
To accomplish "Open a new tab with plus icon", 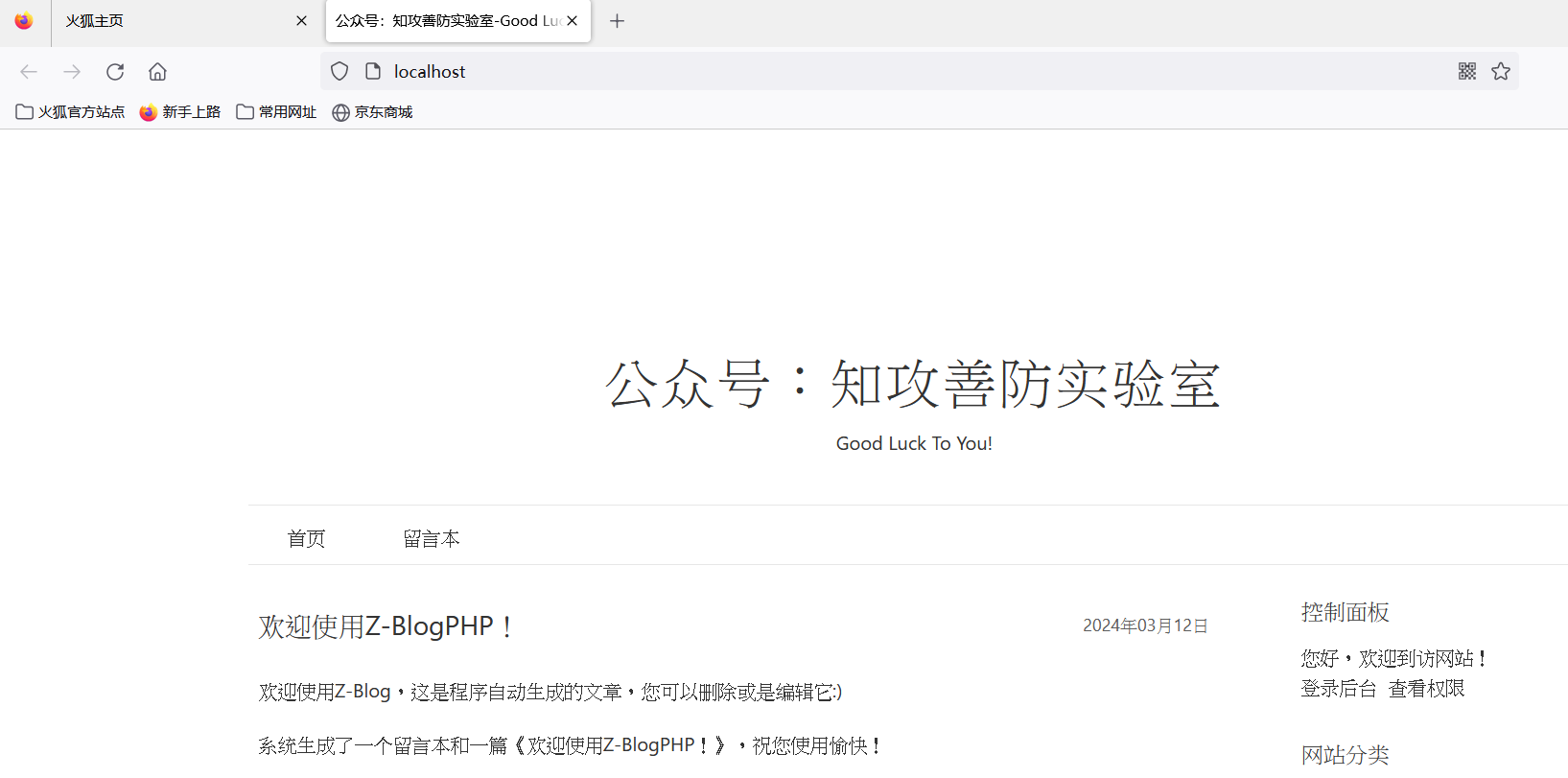I will pos(617,21).
